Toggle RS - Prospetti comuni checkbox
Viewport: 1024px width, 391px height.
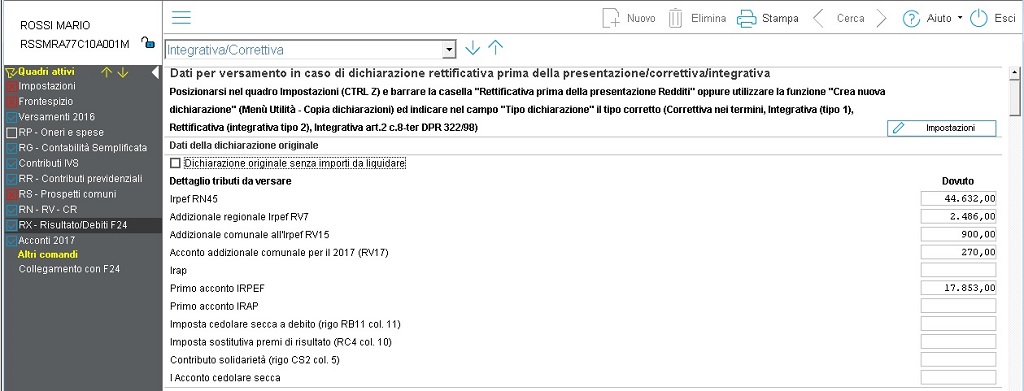(x=11, y=195)
